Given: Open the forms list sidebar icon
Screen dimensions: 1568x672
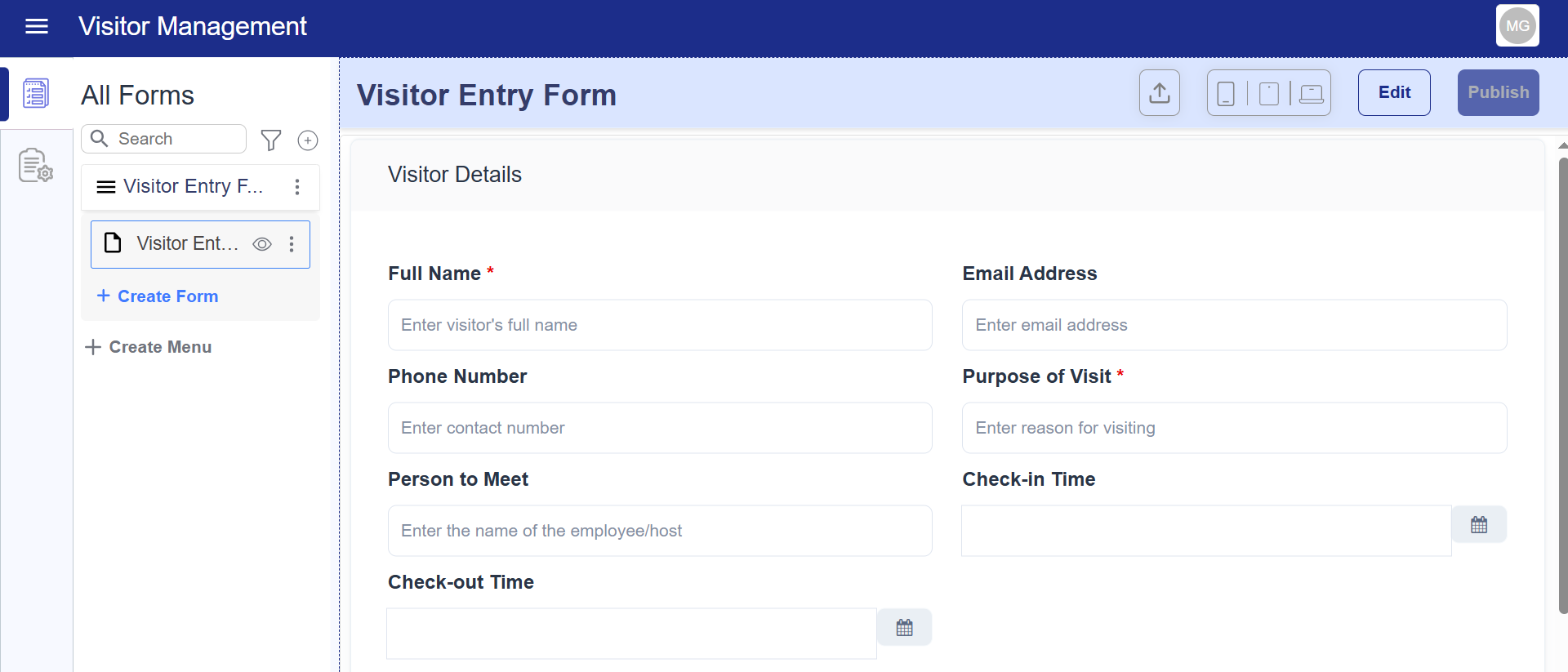Looking at the screenshot, I should click(x=36, y=93).
